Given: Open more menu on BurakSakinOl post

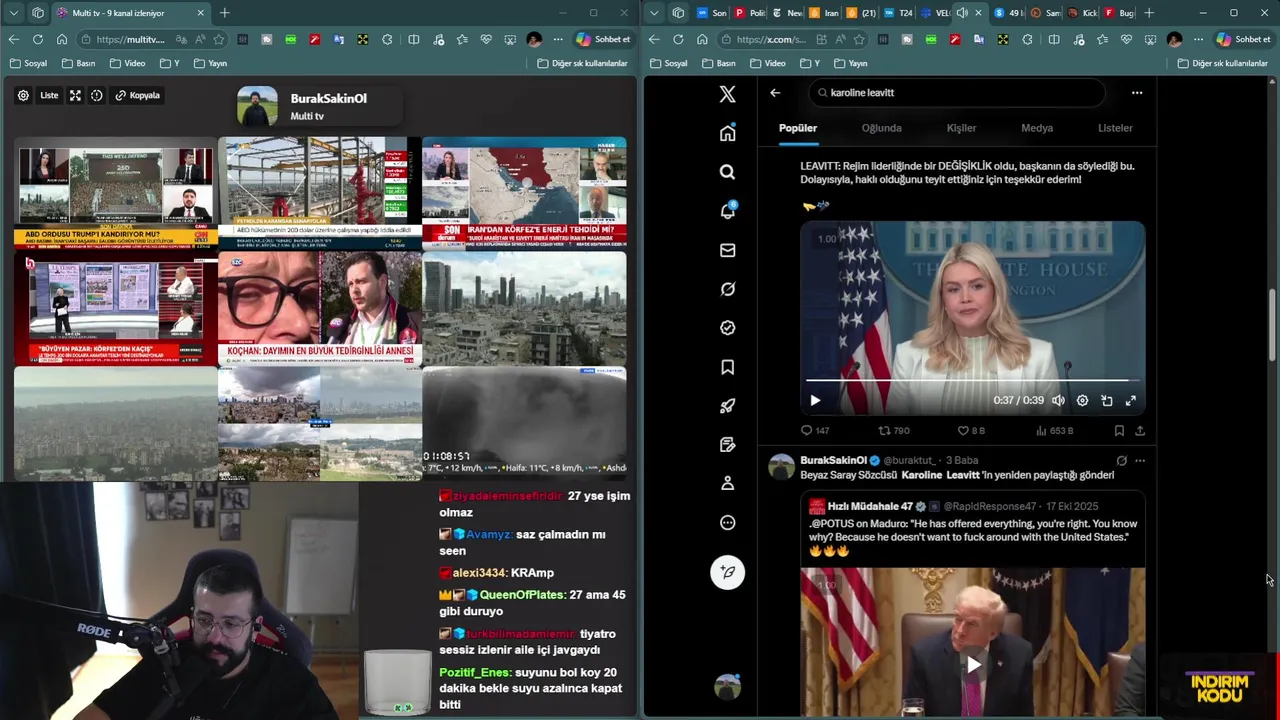Looking at the screenshot, I should (1140, 461).
